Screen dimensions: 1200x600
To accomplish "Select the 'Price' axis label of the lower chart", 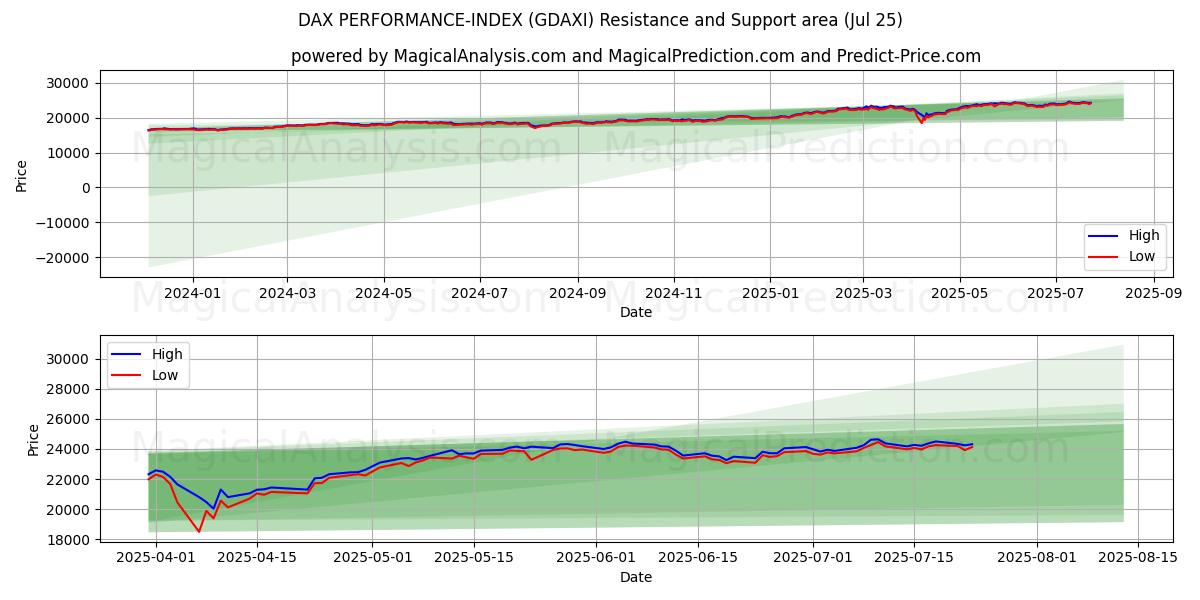I will [34, 439].
